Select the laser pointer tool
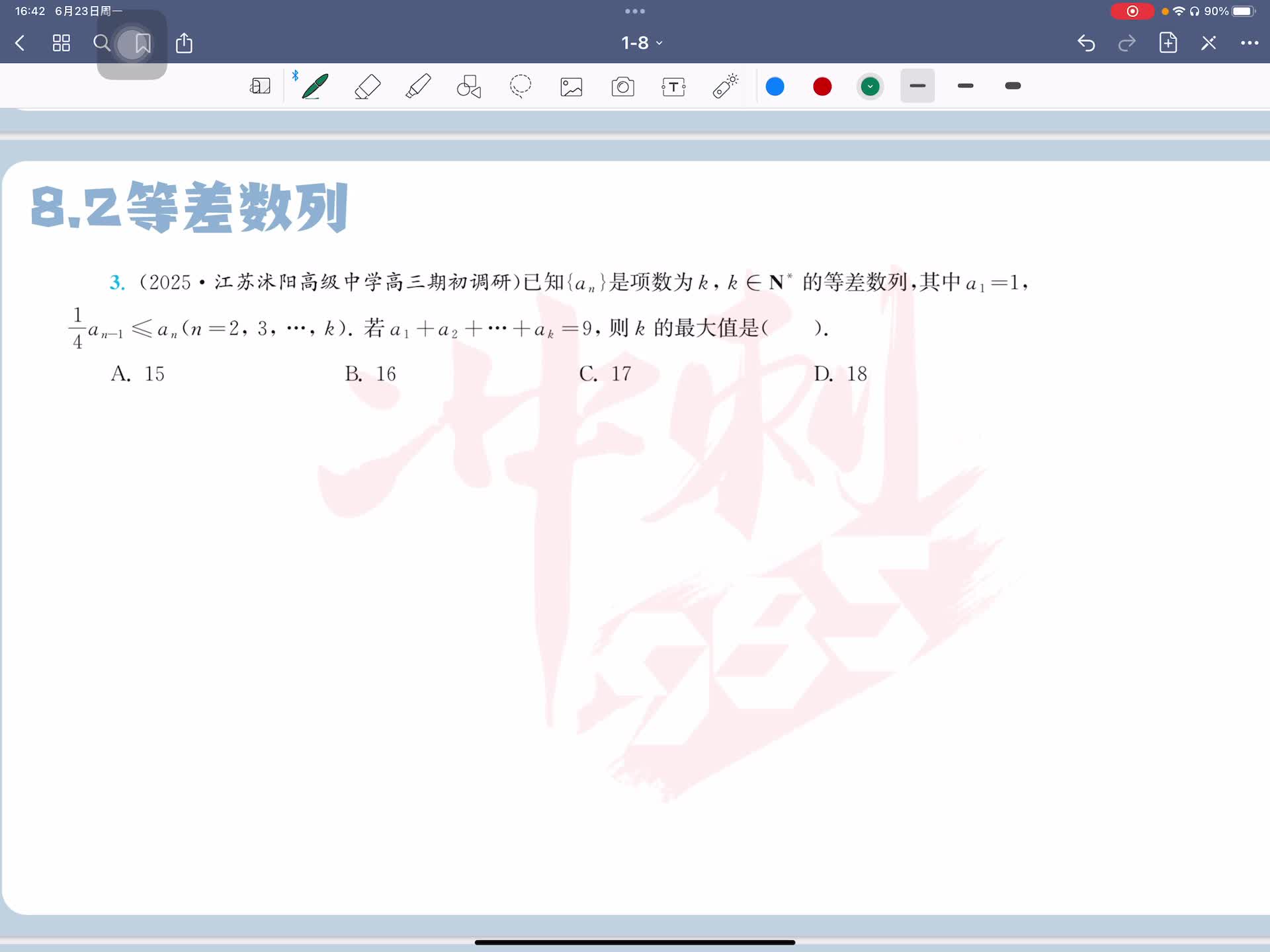Screen dimensions: 1270x952 [x=725, y=87]
